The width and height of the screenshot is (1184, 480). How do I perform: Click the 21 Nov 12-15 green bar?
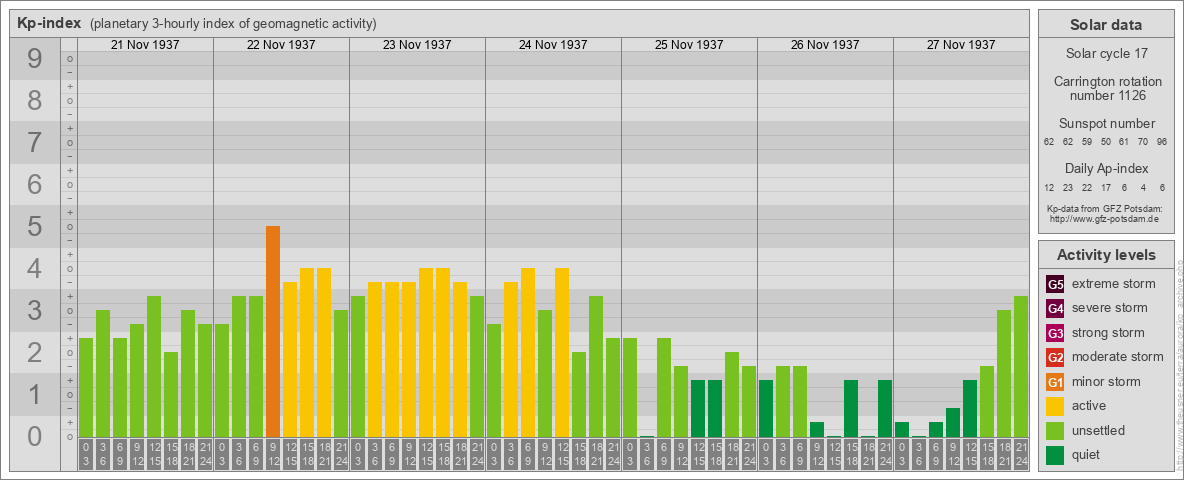[153, 367]
